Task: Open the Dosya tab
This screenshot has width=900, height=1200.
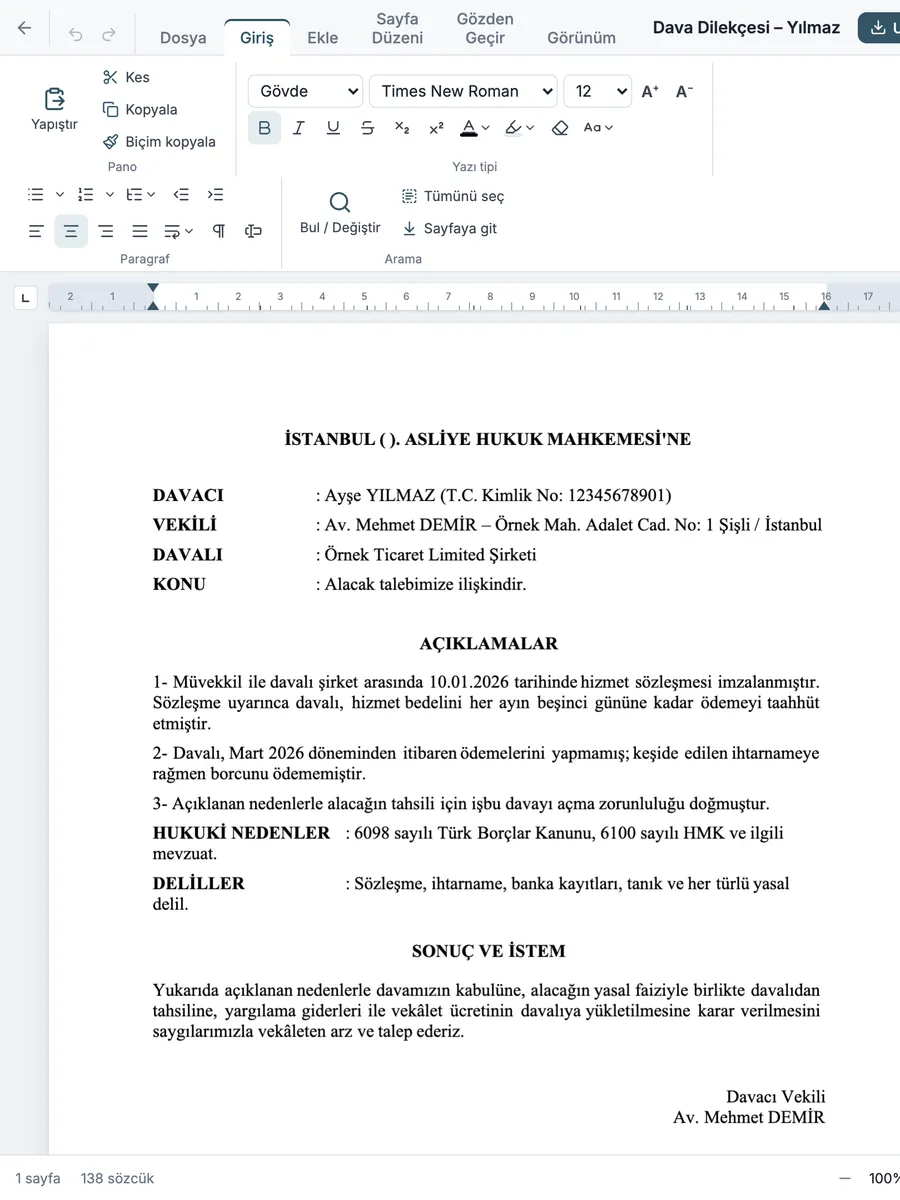Action: pos(183,38)
